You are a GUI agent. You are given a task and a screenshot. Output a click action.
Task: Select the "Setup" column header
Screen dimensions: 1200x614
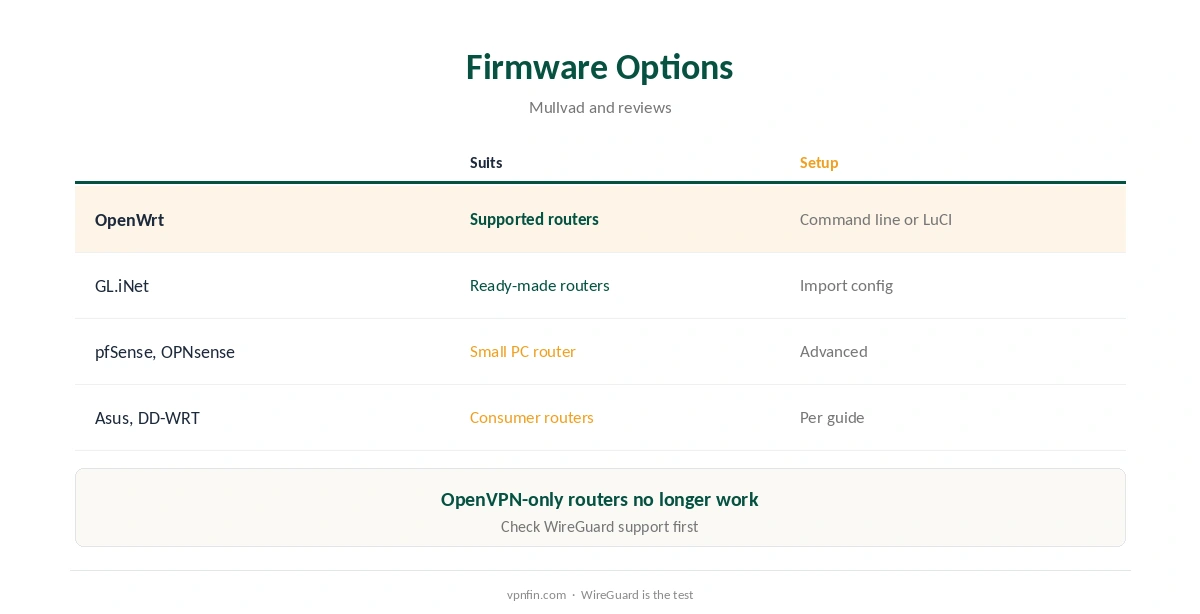[819, 163]
